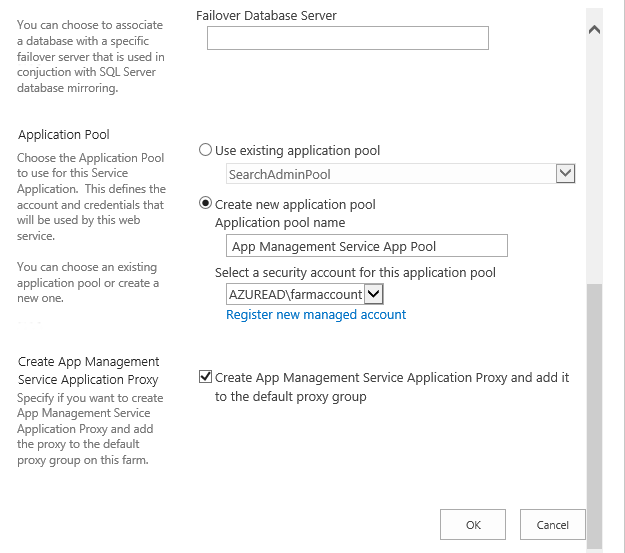Click the proxy checkbox's label text

pos(392,387)
